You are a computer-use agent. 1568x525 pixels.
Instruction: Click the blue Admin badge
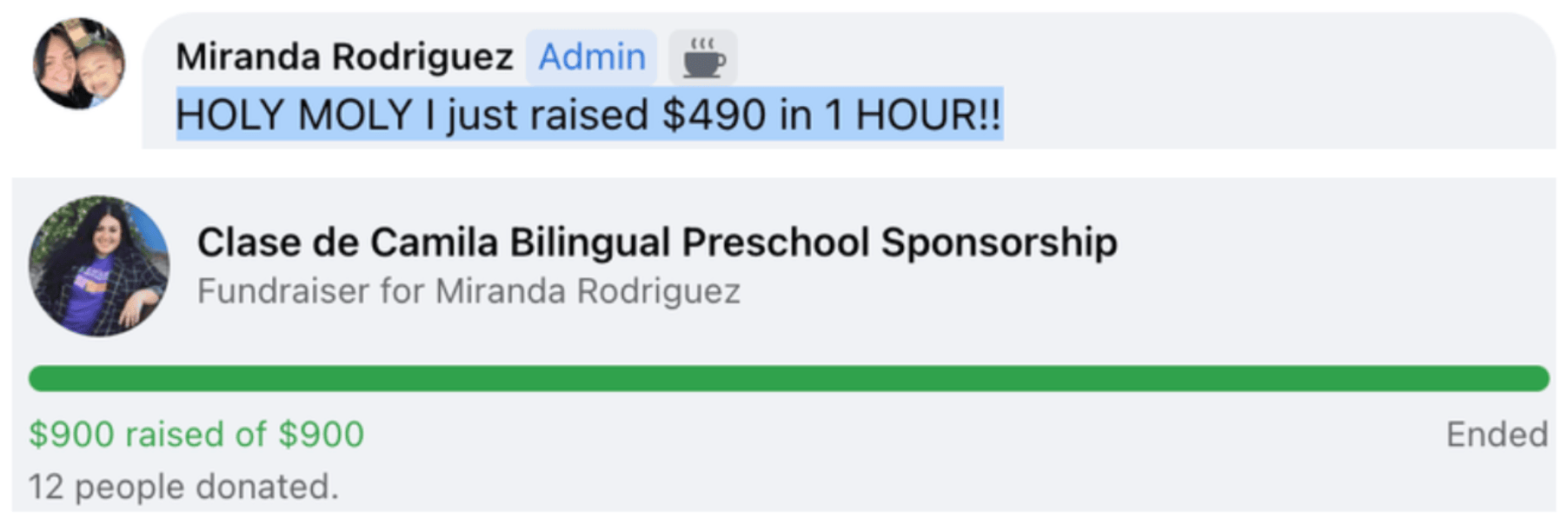click(x=592, y=57)
